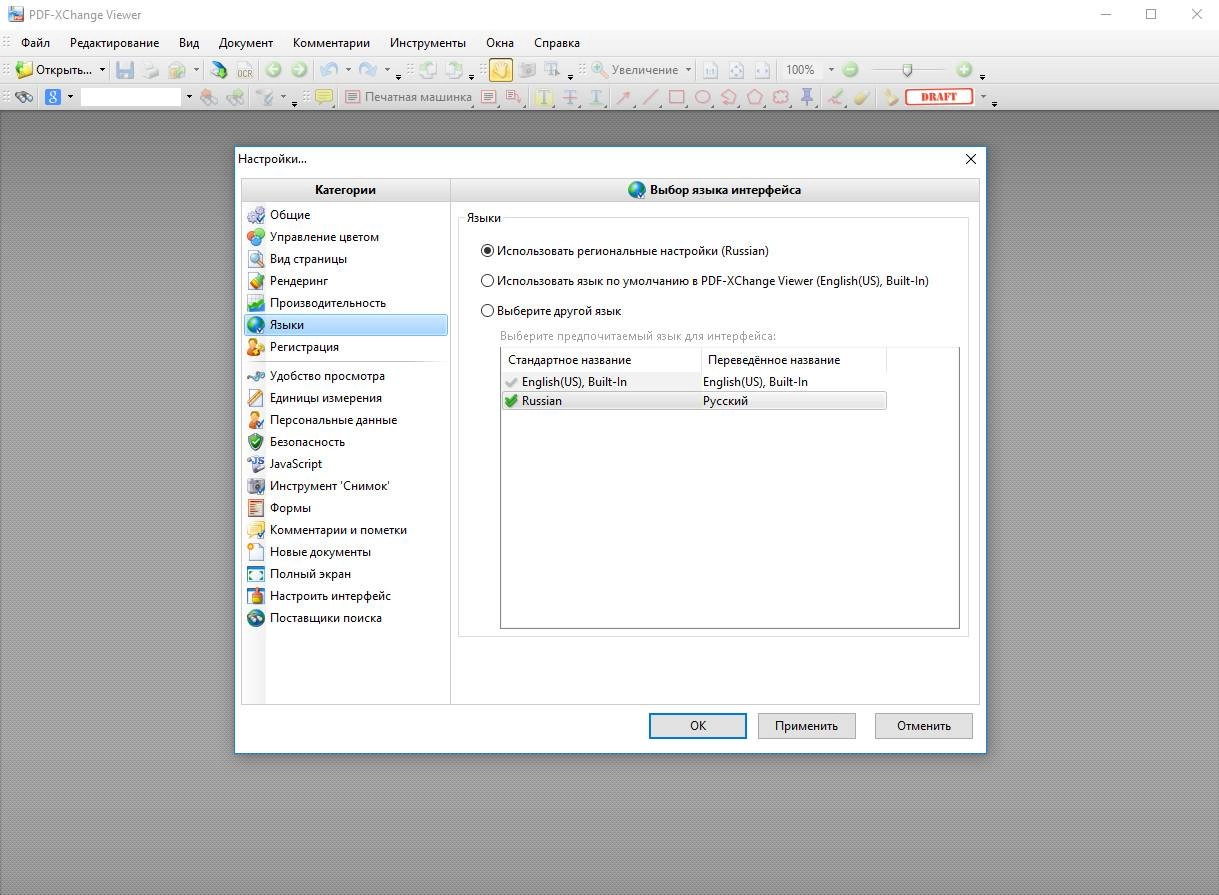The image size is (1219, 895).
Task: Select the strikeout text tool
Action: pyautogui.click(x=570, y=97)
